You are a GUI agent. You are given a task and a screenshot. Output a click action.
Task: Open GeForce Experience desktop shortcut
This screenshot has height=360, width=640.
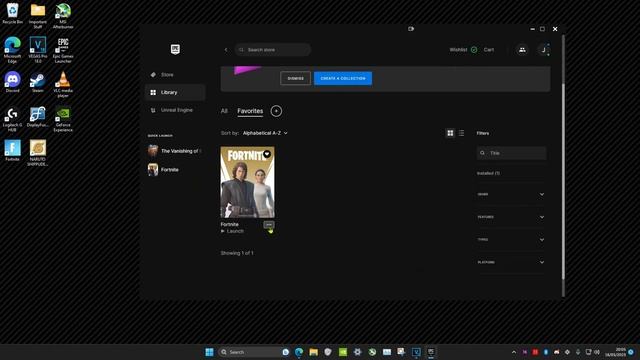(63, 118)
